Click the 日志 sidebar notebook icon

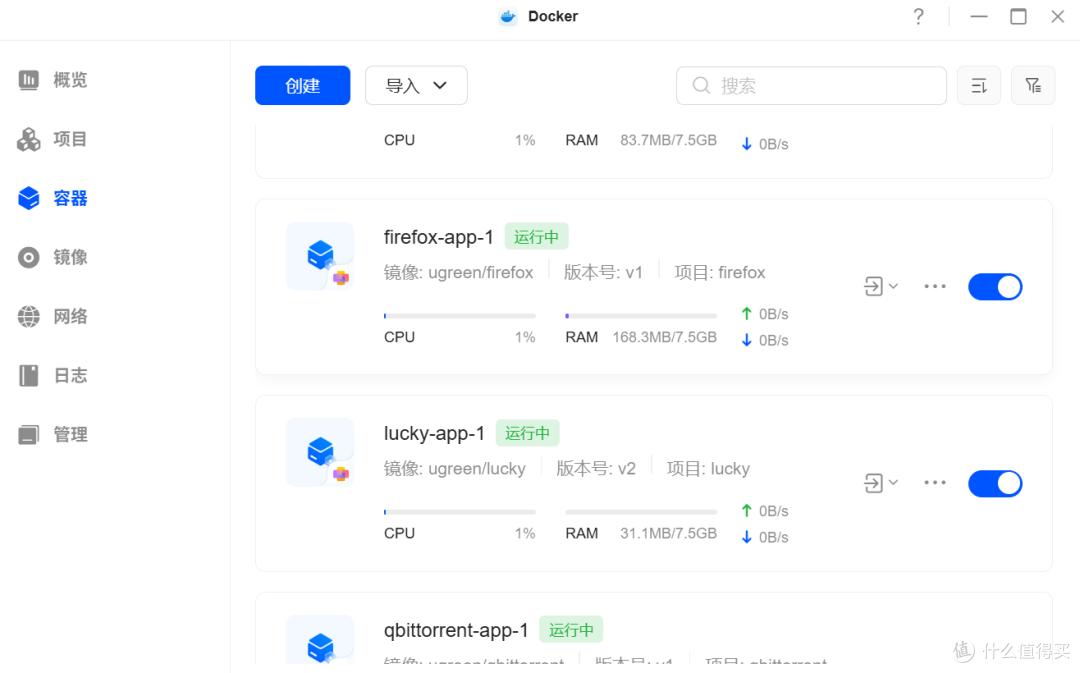tap(29, 375)
